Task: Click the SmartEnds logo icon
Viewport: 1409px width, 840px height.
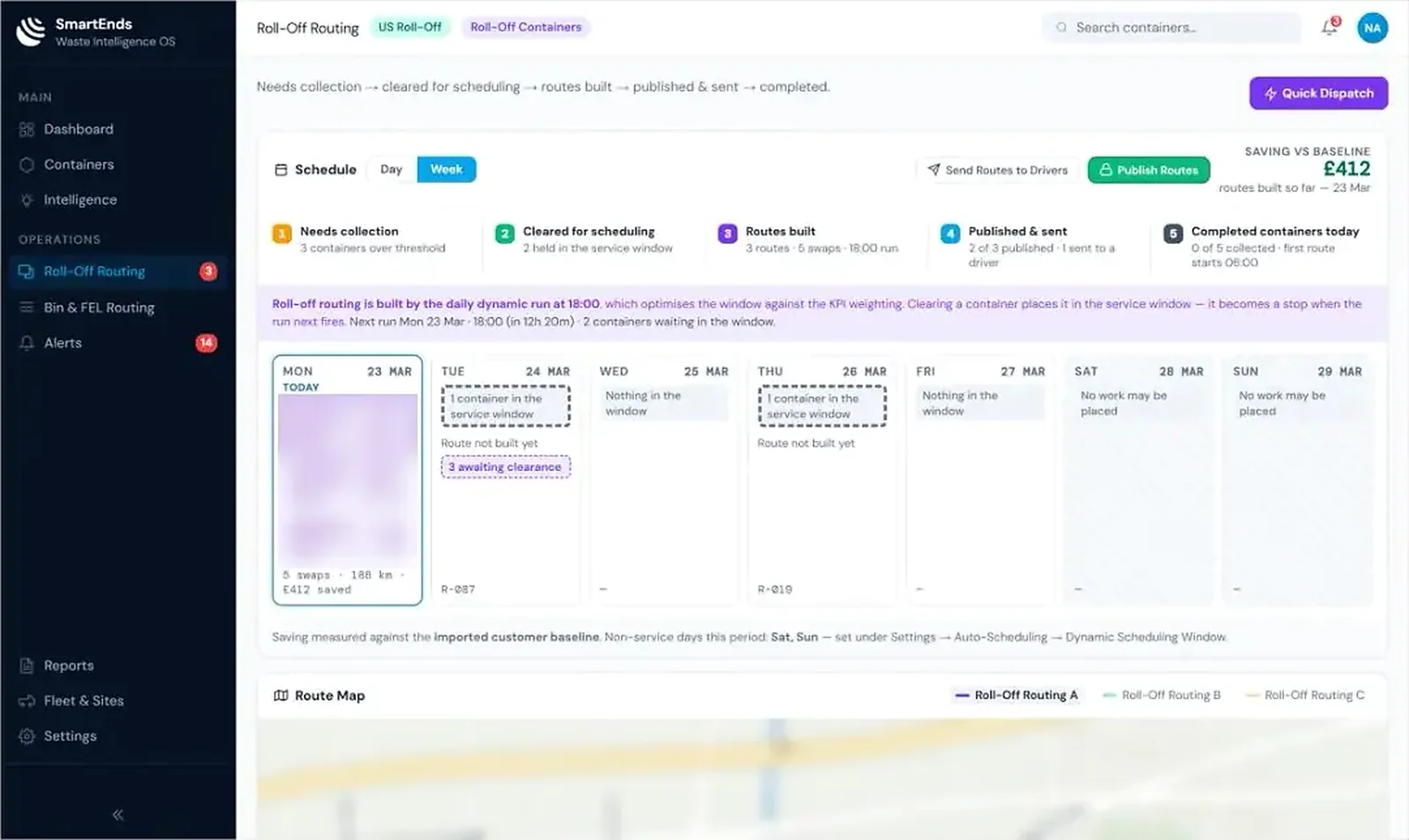Action: coord(31,31)
